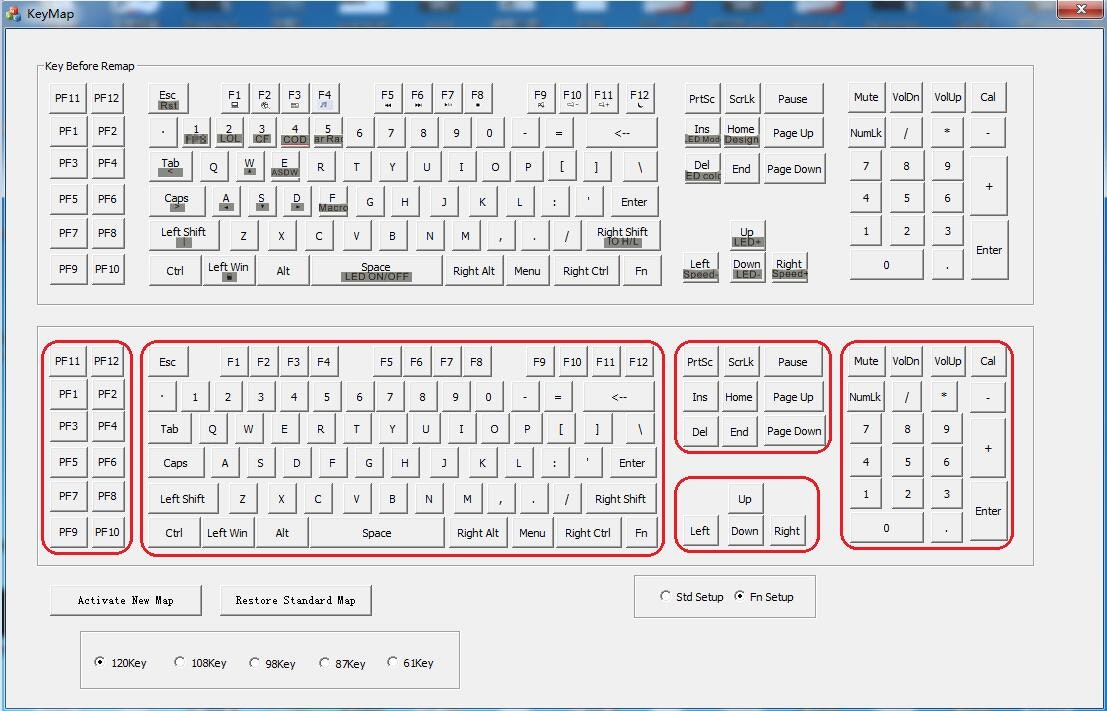
Task: Click the Esc key marked Rst
Action: coord(168,99)
